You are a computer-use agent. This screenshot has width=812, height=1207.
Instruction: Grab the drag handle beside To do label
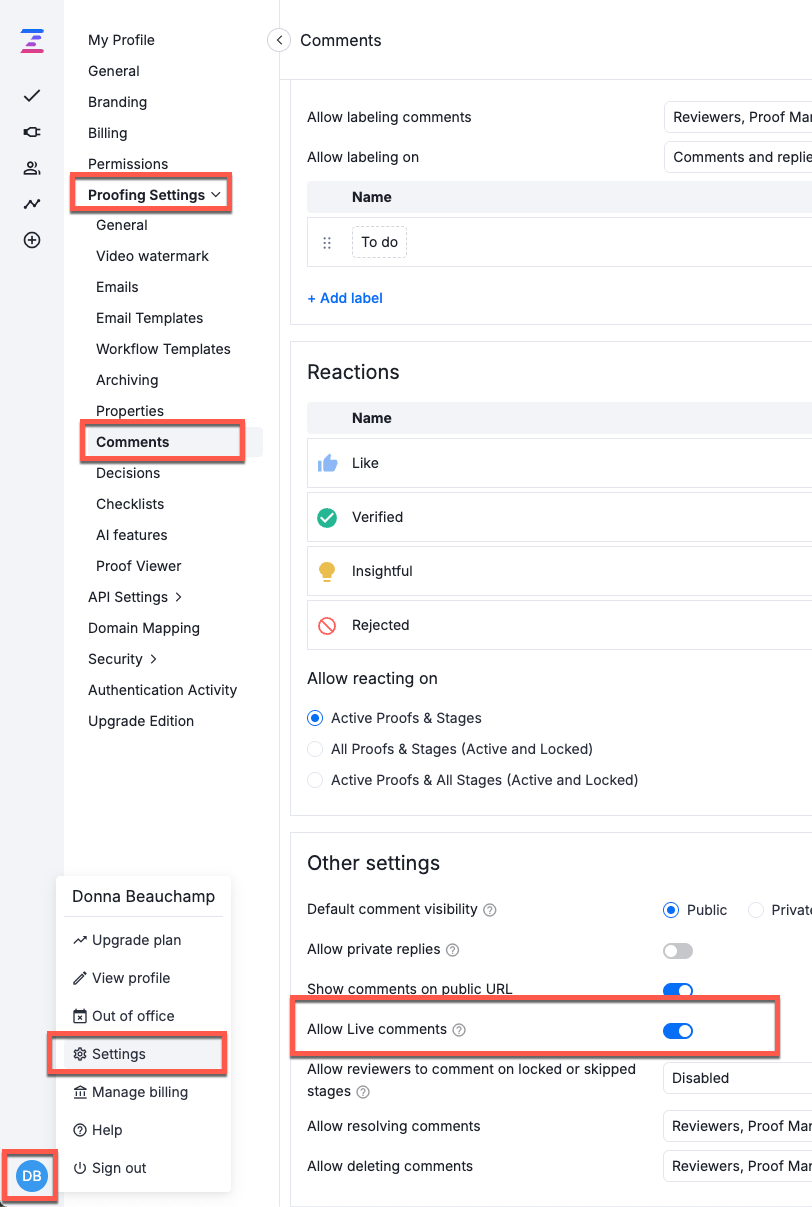(327, 243)
